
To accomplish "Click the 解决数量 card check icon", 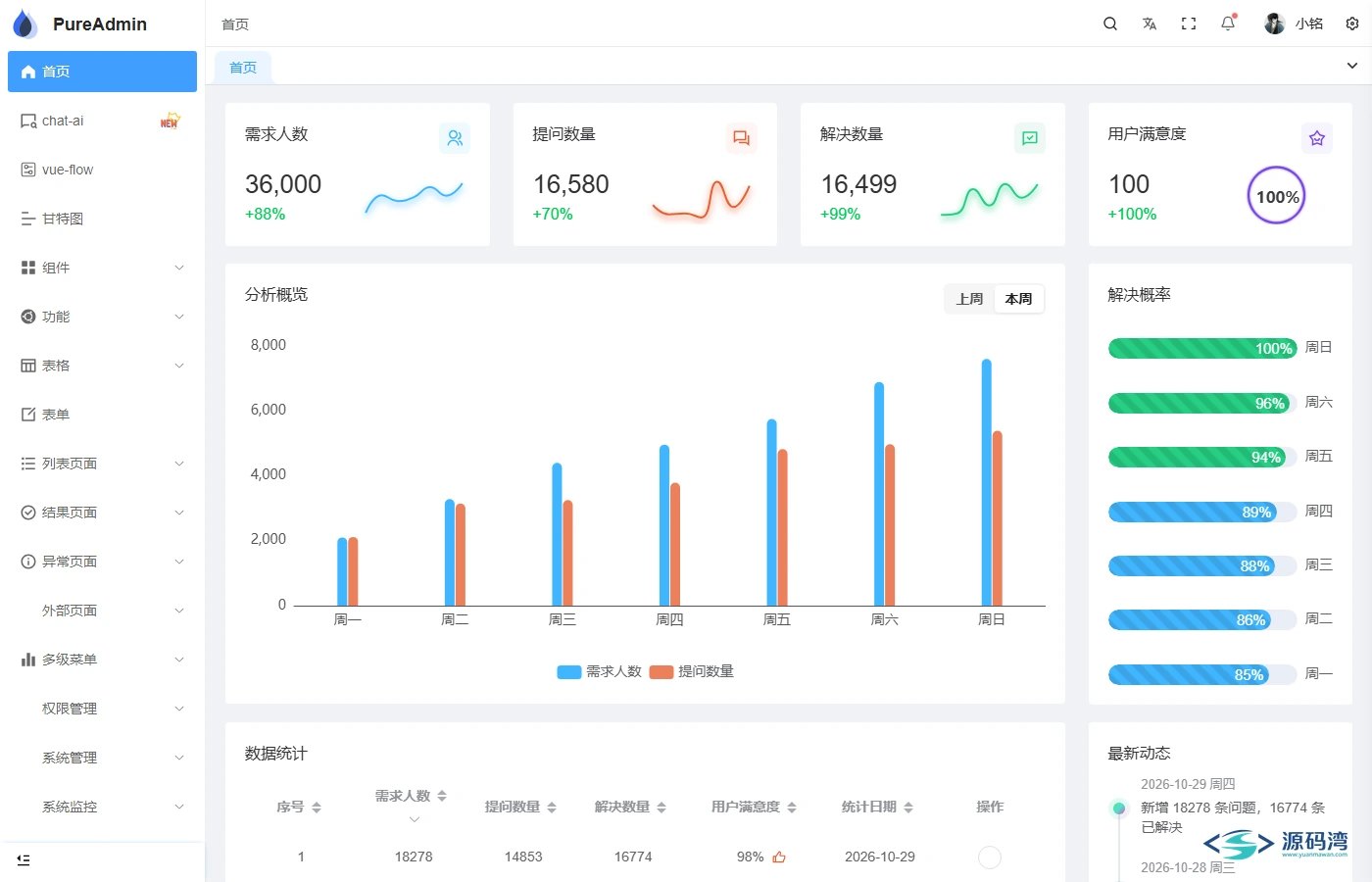I will (1030, 138).
